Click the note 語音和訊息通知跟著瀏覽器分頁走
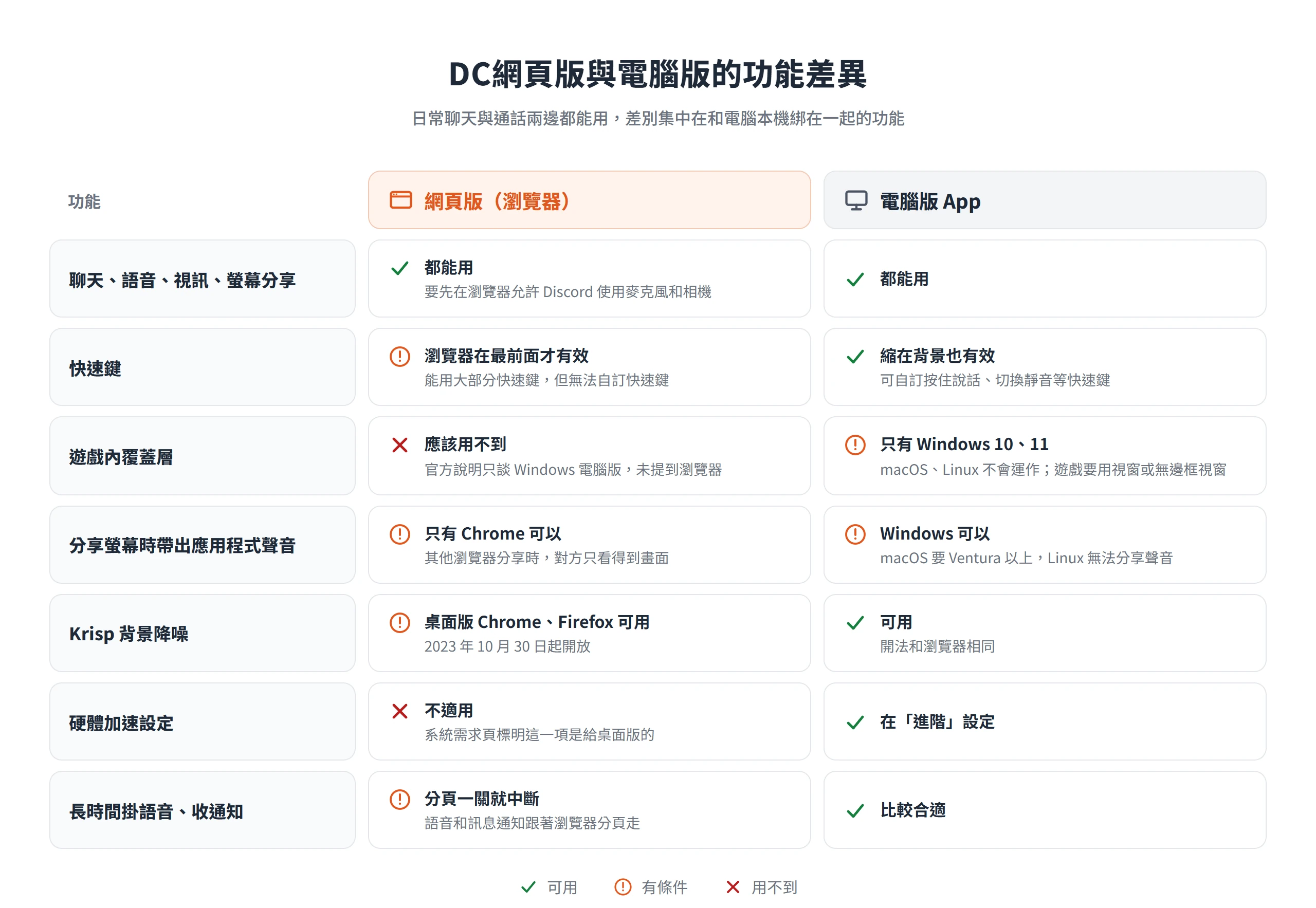 pos(532,823)
